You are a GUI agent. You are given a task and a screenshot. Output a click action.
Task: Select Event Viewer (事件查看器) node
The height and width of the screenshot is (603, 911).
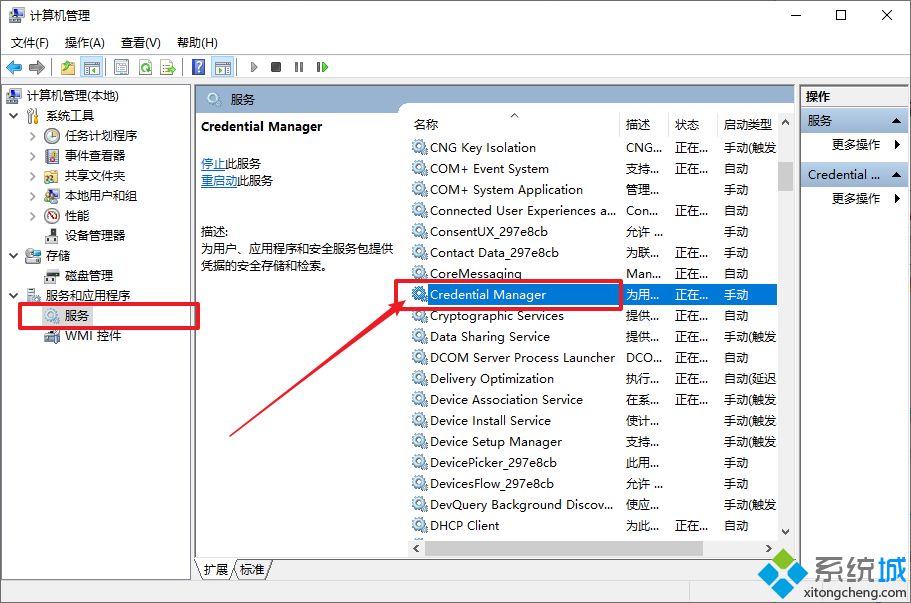coord(95,156)
